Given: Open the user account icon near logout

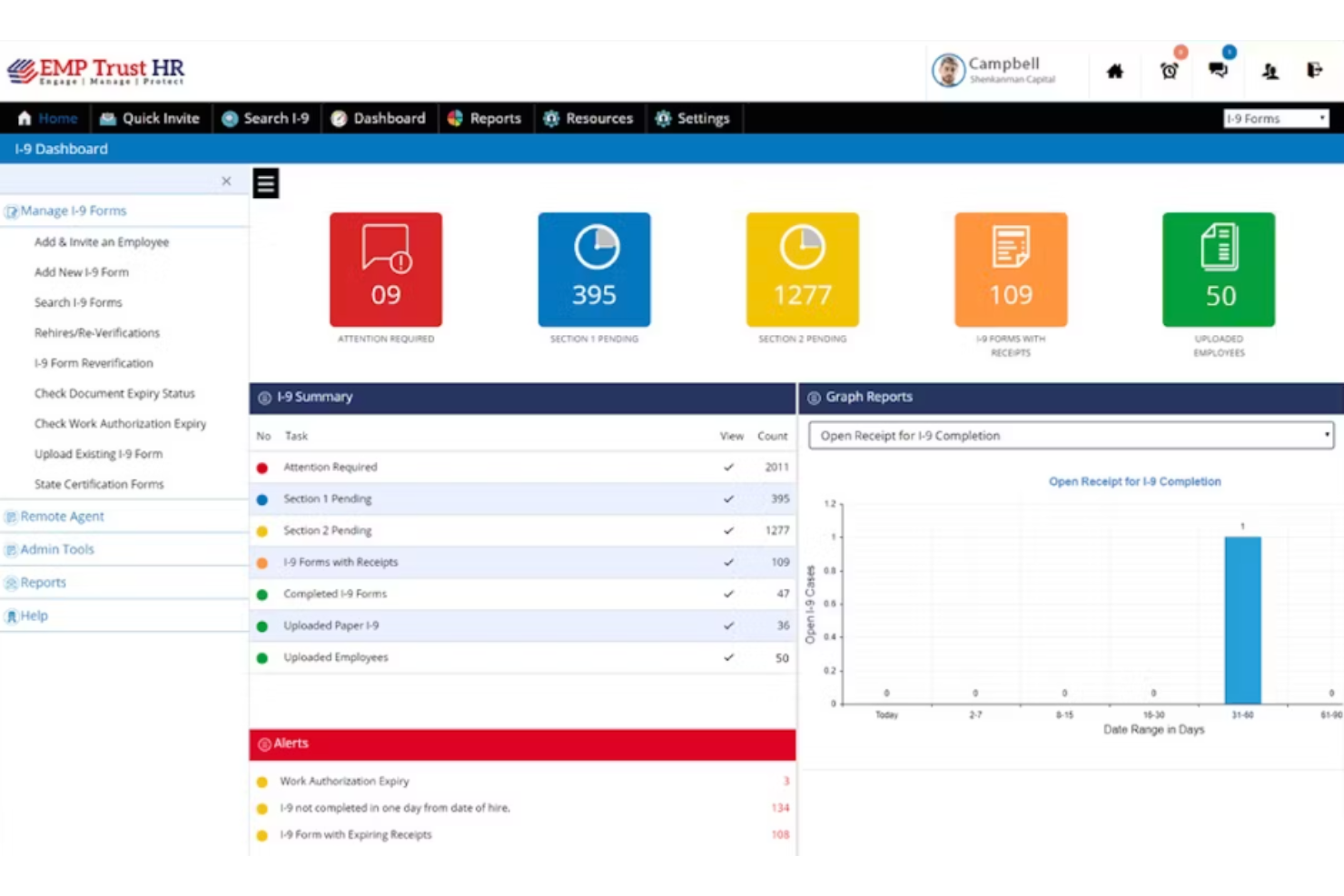Looking at the screenshot, I should pyautogui.click(x=1269, y=72).
